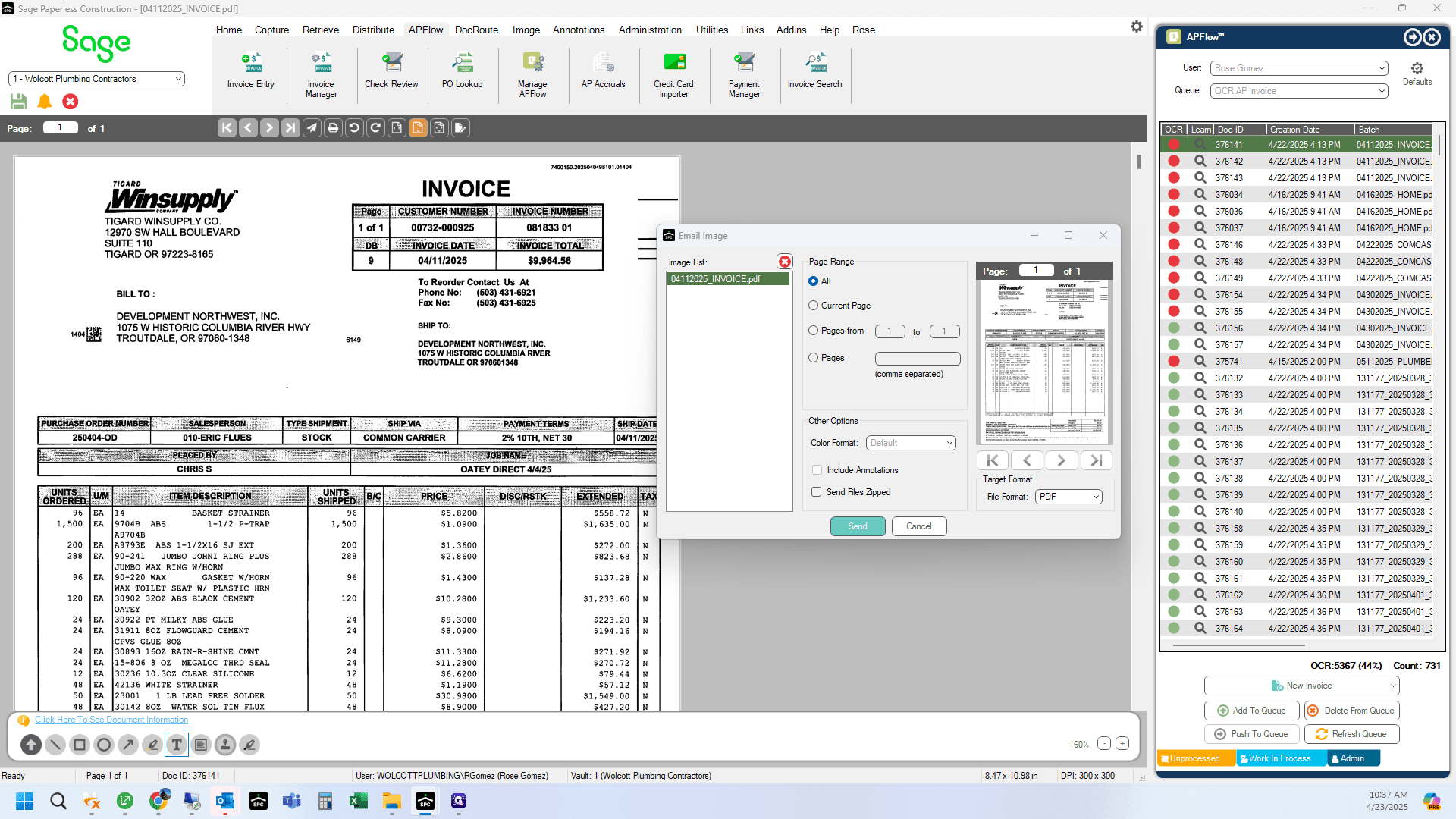Open the Color Format dropdown
This screenshot has height=819, width=1456.
click(x=911, y=443)
